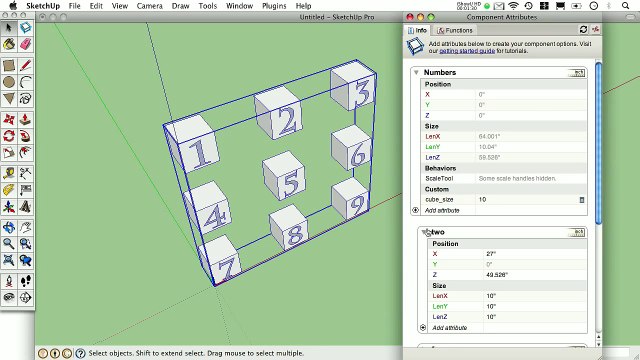The width and height of the screenshot is (640, 360).
Task: Choose the Push/Pull tool
Action: coord(25,119)
